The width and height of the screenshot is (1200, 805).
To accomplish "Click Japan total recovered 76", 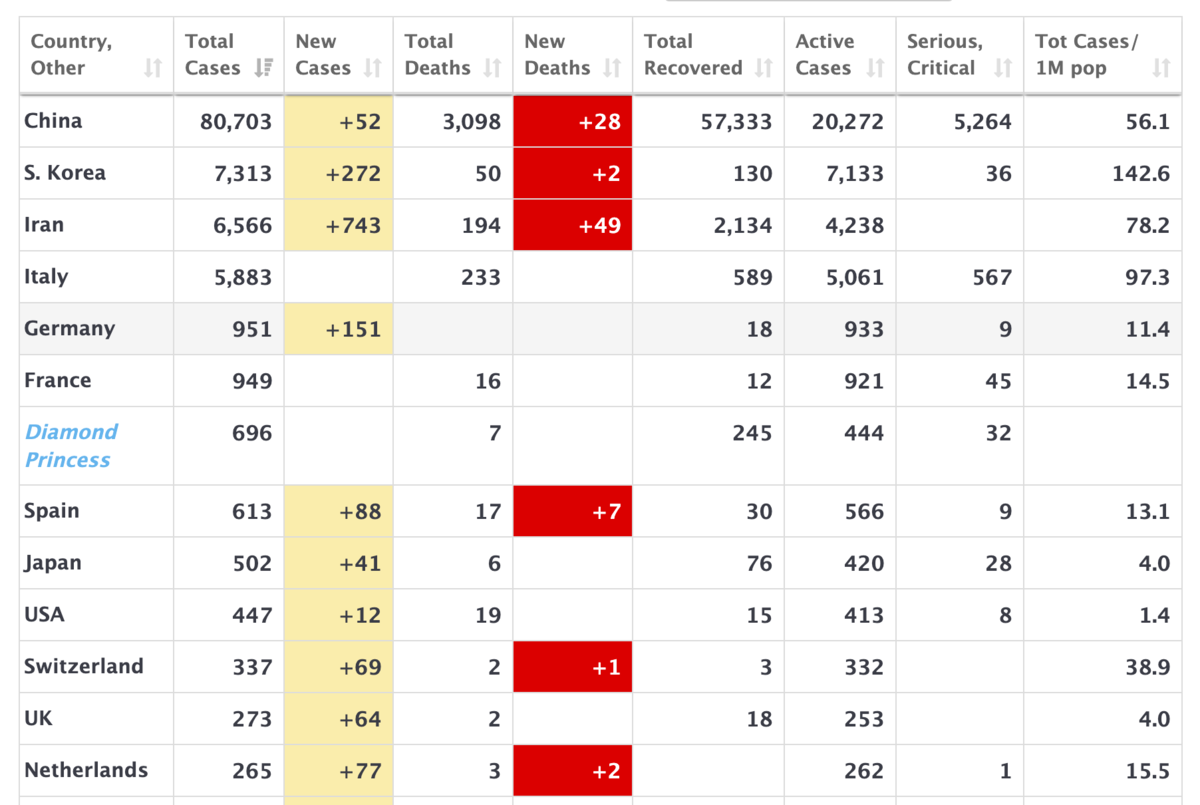I will click(x=759, y=564).
